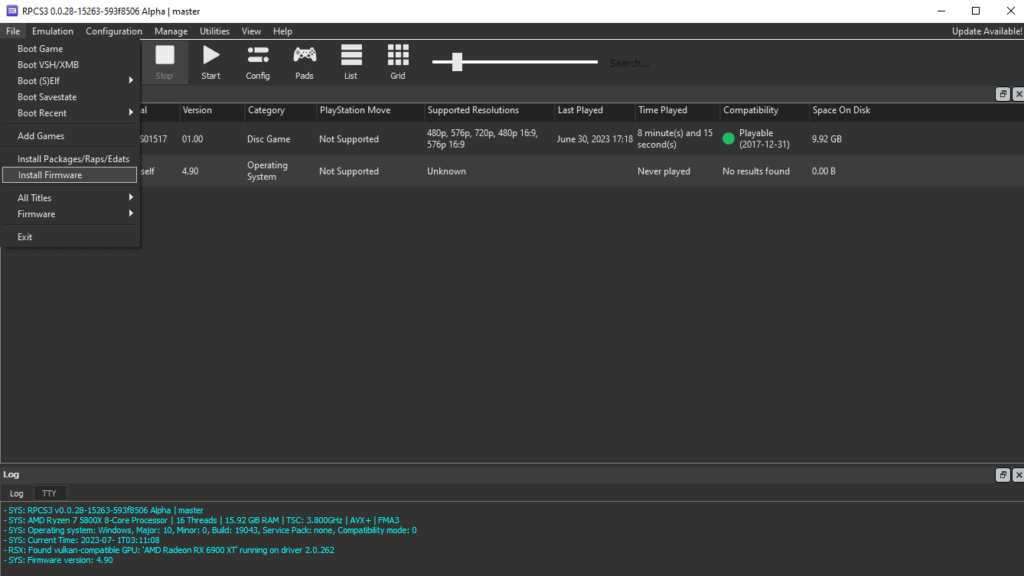This screenshot has width=1024, height=576.
Task: Switch to List view icon
Action: pos(351,62)
